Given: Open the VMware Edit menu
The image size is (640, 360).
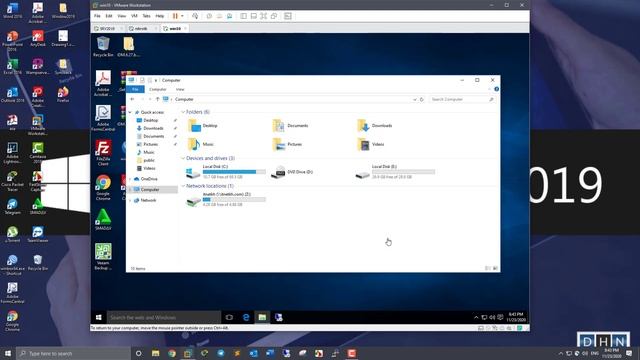Looking at the screenshot, I should pos(109,16).
